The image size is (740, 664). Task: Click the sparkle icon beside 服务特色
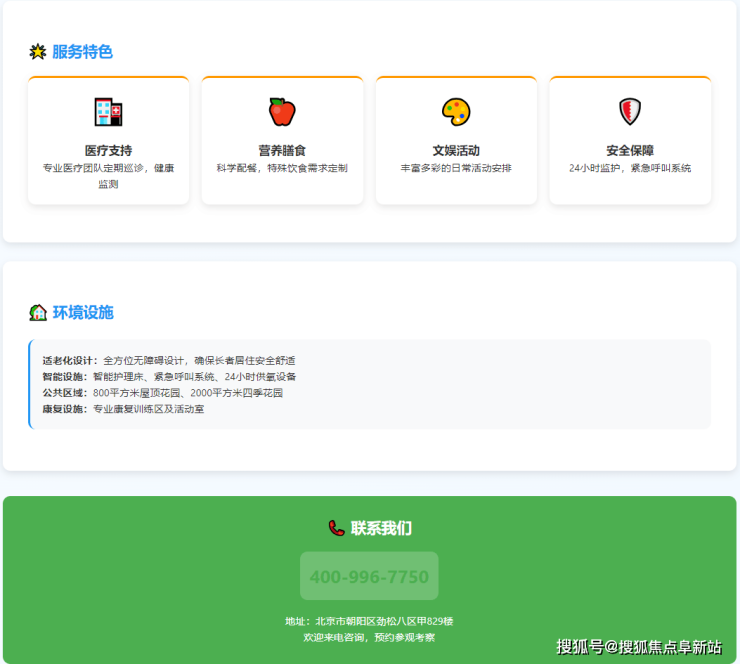pyautogui.click(x=38, y=52)
